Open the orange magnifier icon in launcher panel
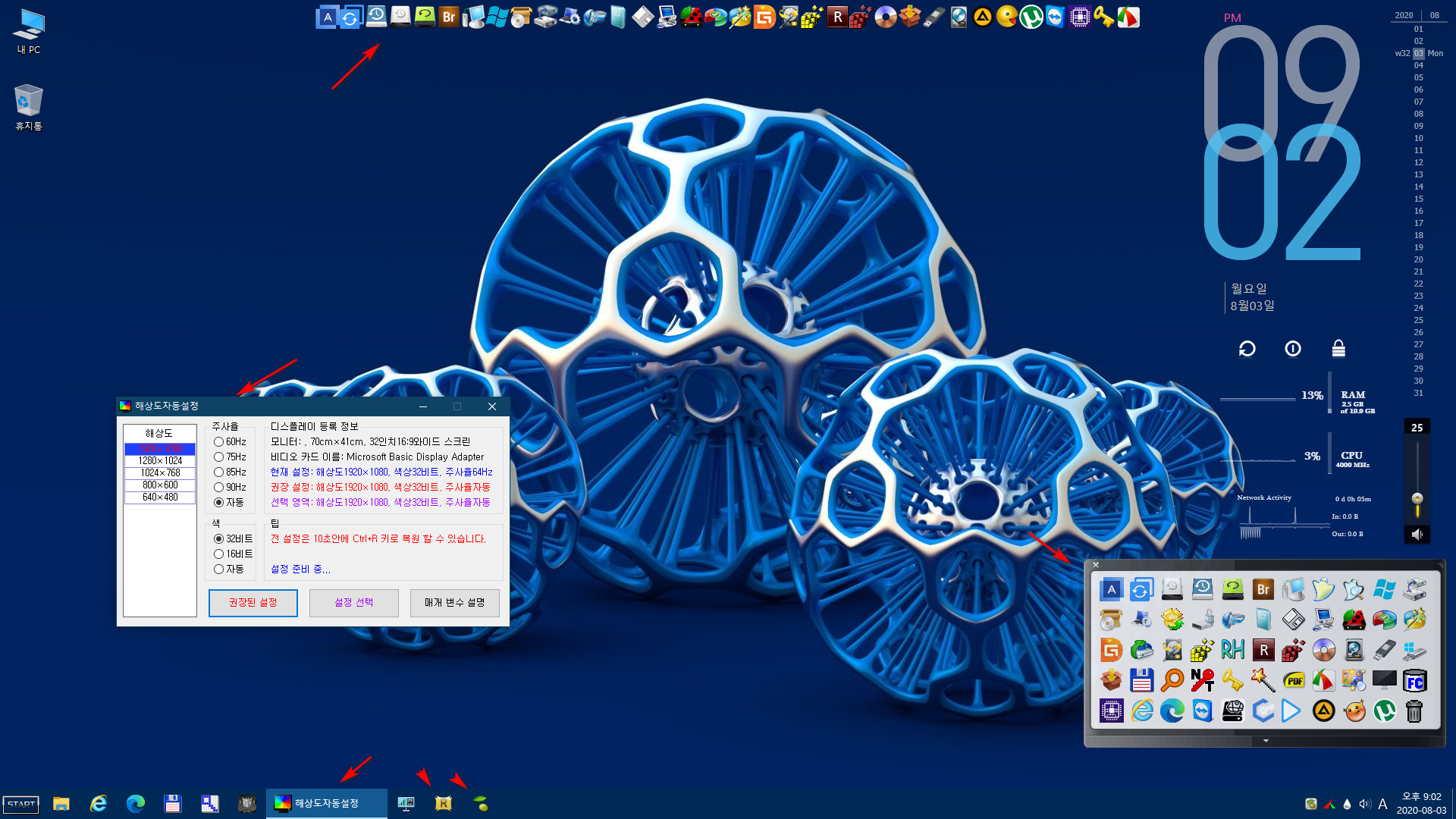Image resolution: width=1456 pixels, height=819 pixels. (x=1172, y=680)
